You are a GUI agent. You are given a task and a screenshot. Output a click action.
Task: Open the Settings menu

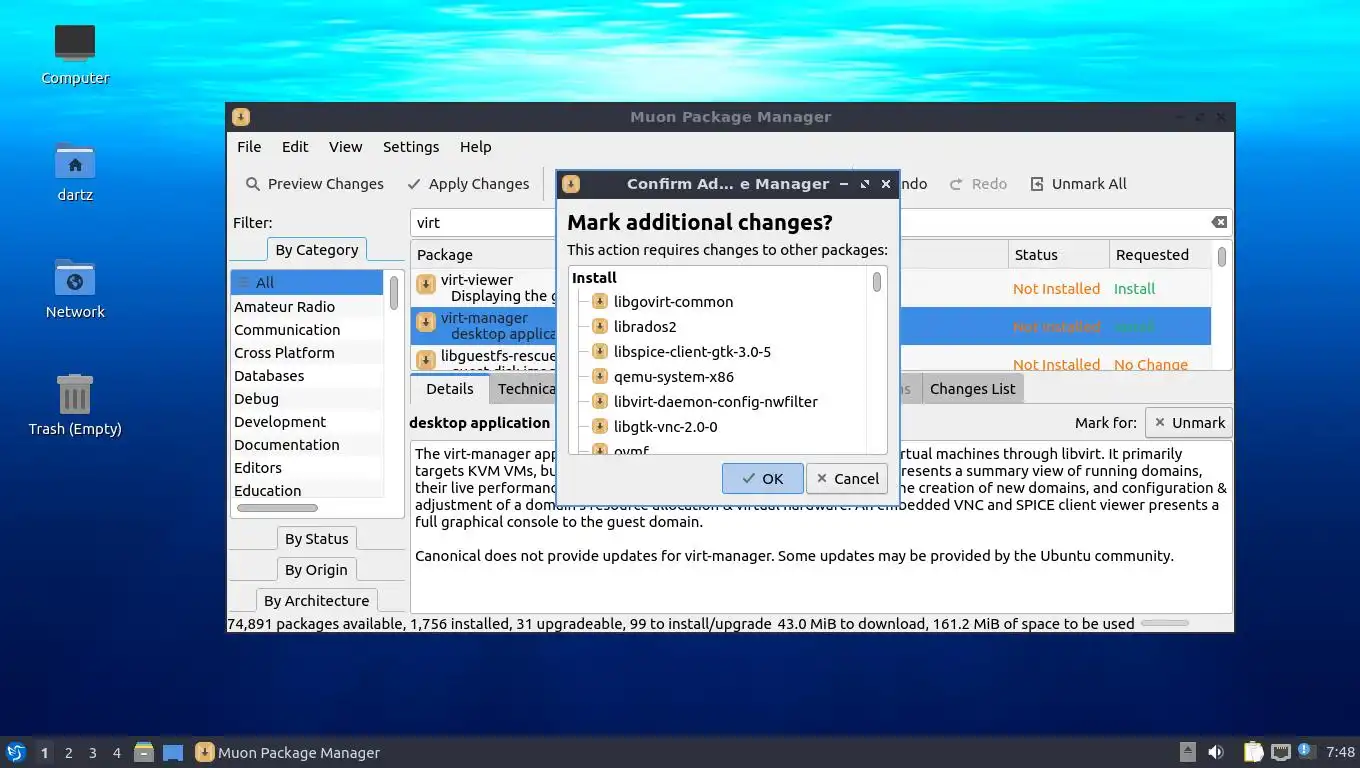[411, 147]
